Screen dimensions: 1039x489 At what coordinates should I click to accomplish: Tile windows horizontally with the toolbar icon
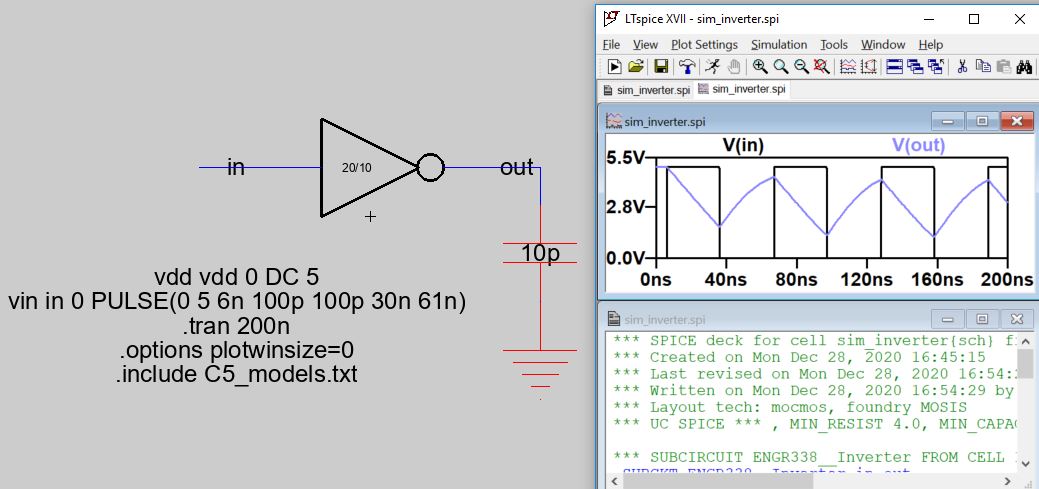895,66
